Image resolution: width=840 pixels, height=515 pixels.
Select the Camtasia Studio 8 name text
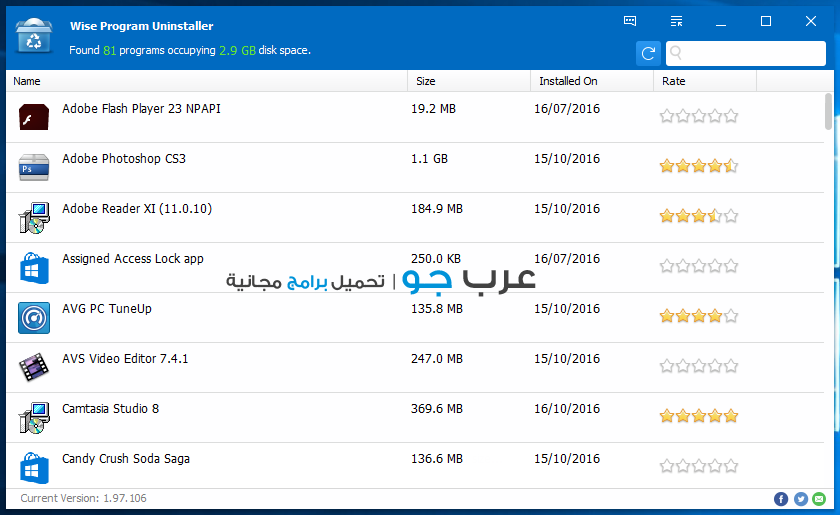click(x=110, y=409)
